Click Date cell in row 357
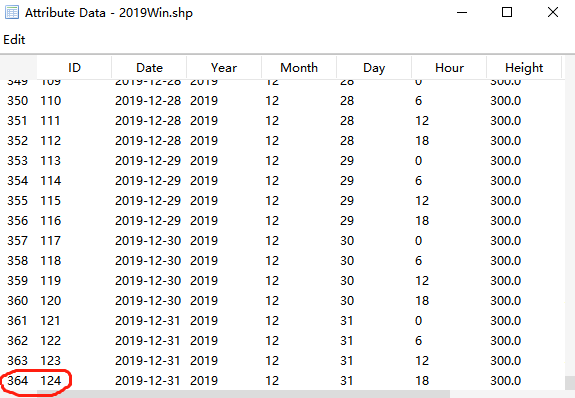The height and width of the screenshot is (398, 575). [148, 241]
